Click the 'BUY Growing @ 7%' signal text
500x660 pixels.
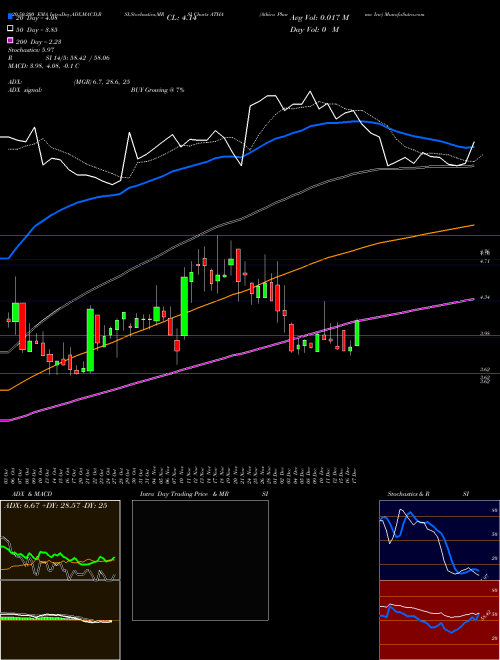[157, 90]
